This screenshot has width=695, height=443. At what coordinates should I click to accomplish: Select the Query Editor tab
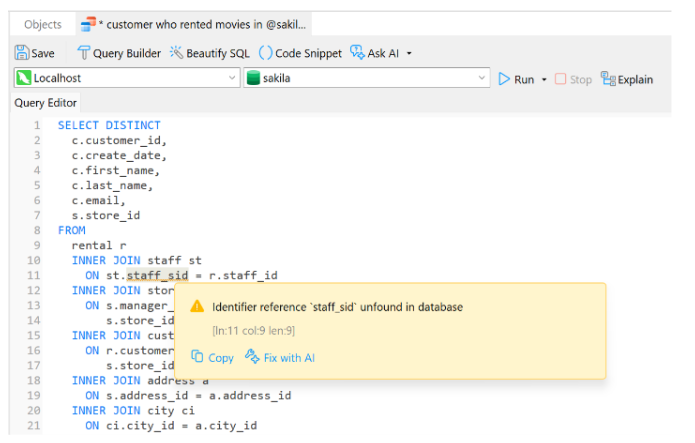coord(45,103)
